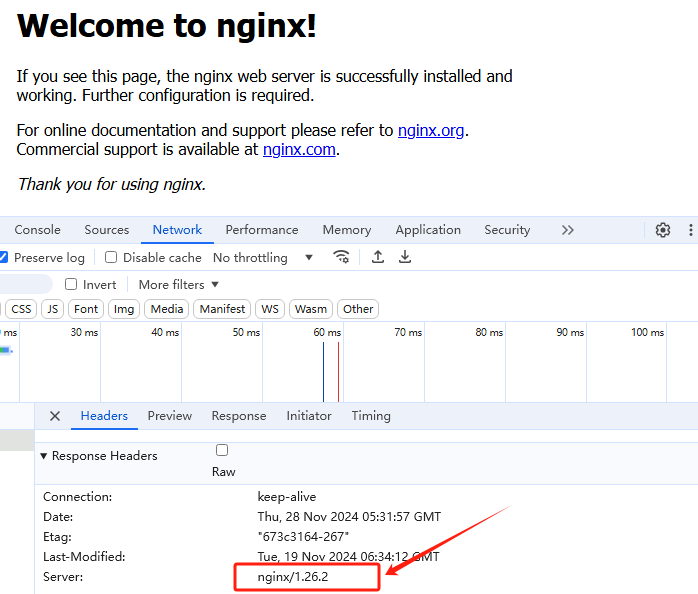
Task: Open the Initiator sub-tab
Action: coord(309,416)
